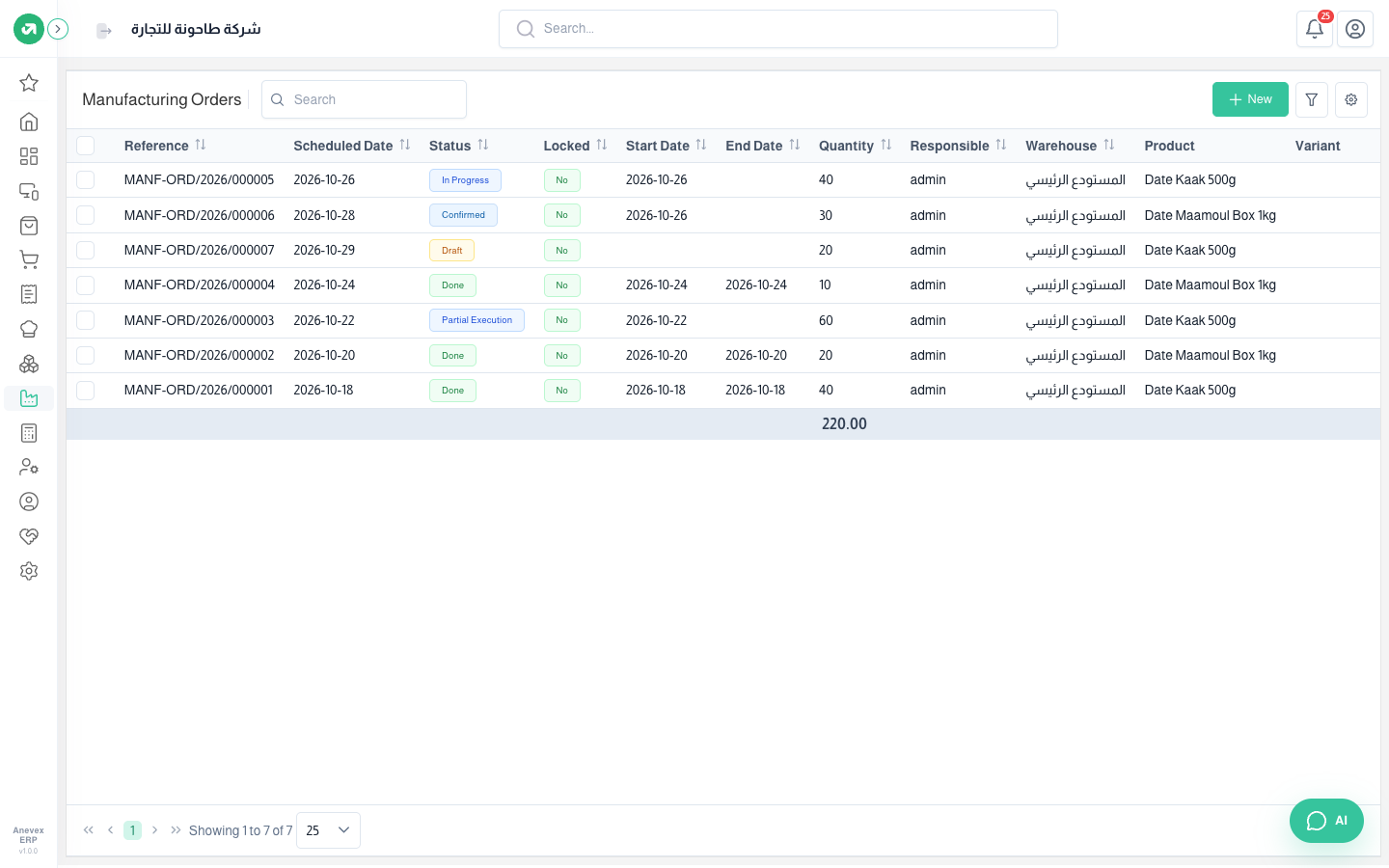Open the AI chat button
This screenshot has width=1389, height=868.
(x=1326, y=821)
